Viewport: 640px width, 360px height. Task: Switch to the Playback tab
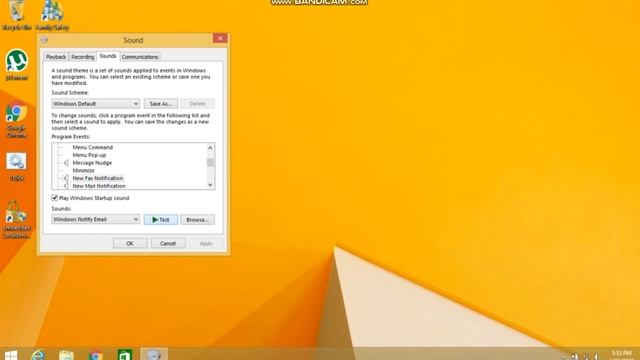(56, 57)
